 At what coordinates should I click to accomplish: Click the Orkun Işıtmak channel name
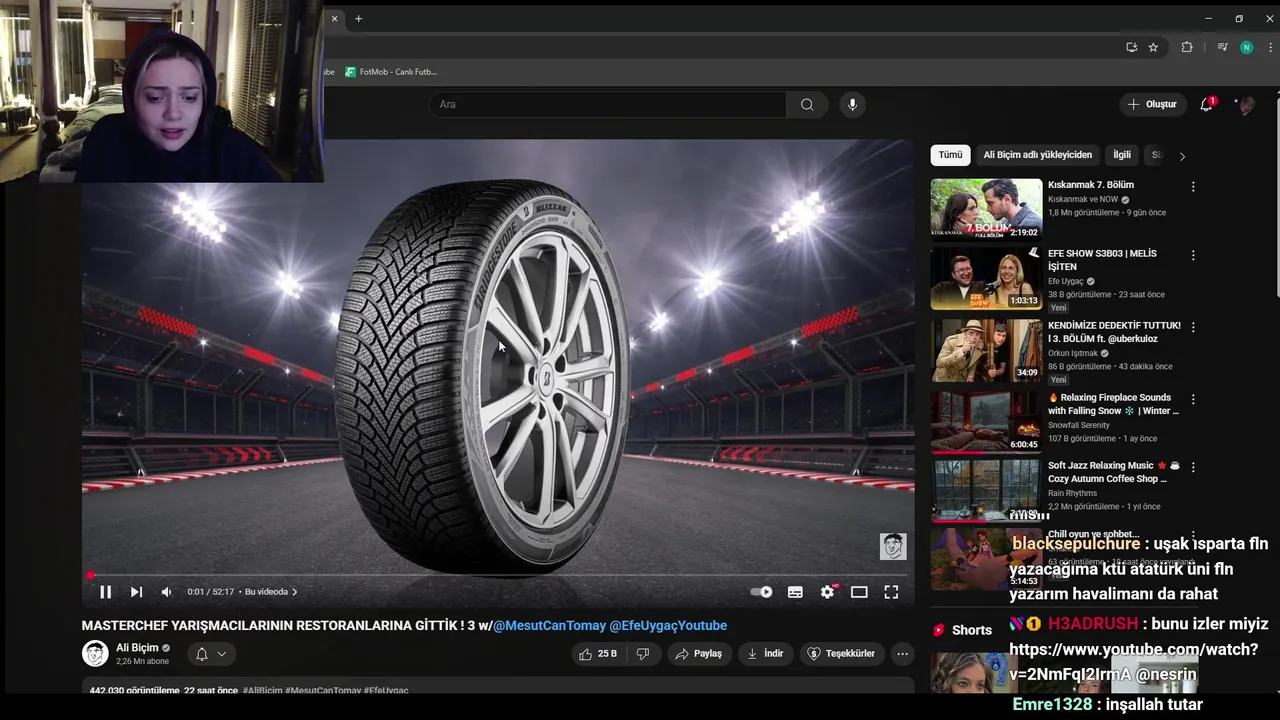[x=1073, y=353]
